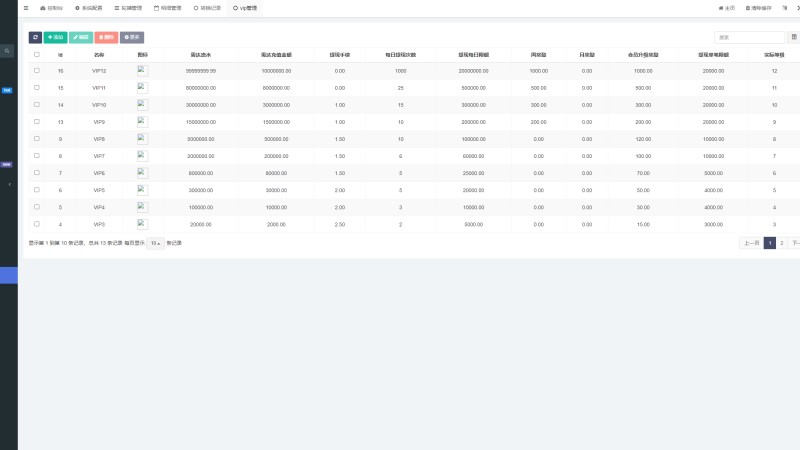Tick the checkbox for VIP5 row
The image size is (800, 450).
tap(37, 190)
